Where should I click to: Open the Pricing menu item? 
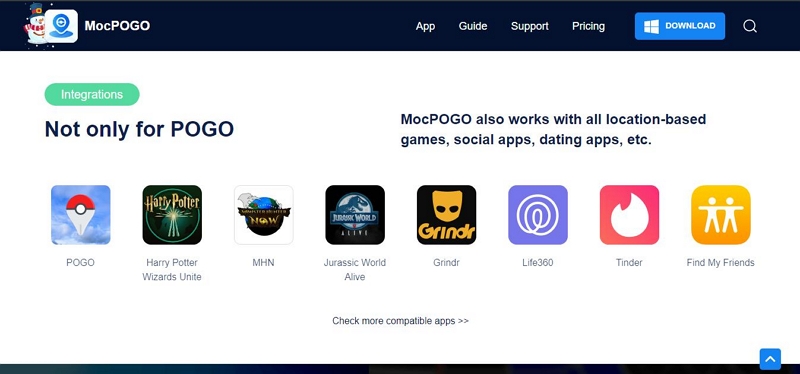(x=588, y=26)
